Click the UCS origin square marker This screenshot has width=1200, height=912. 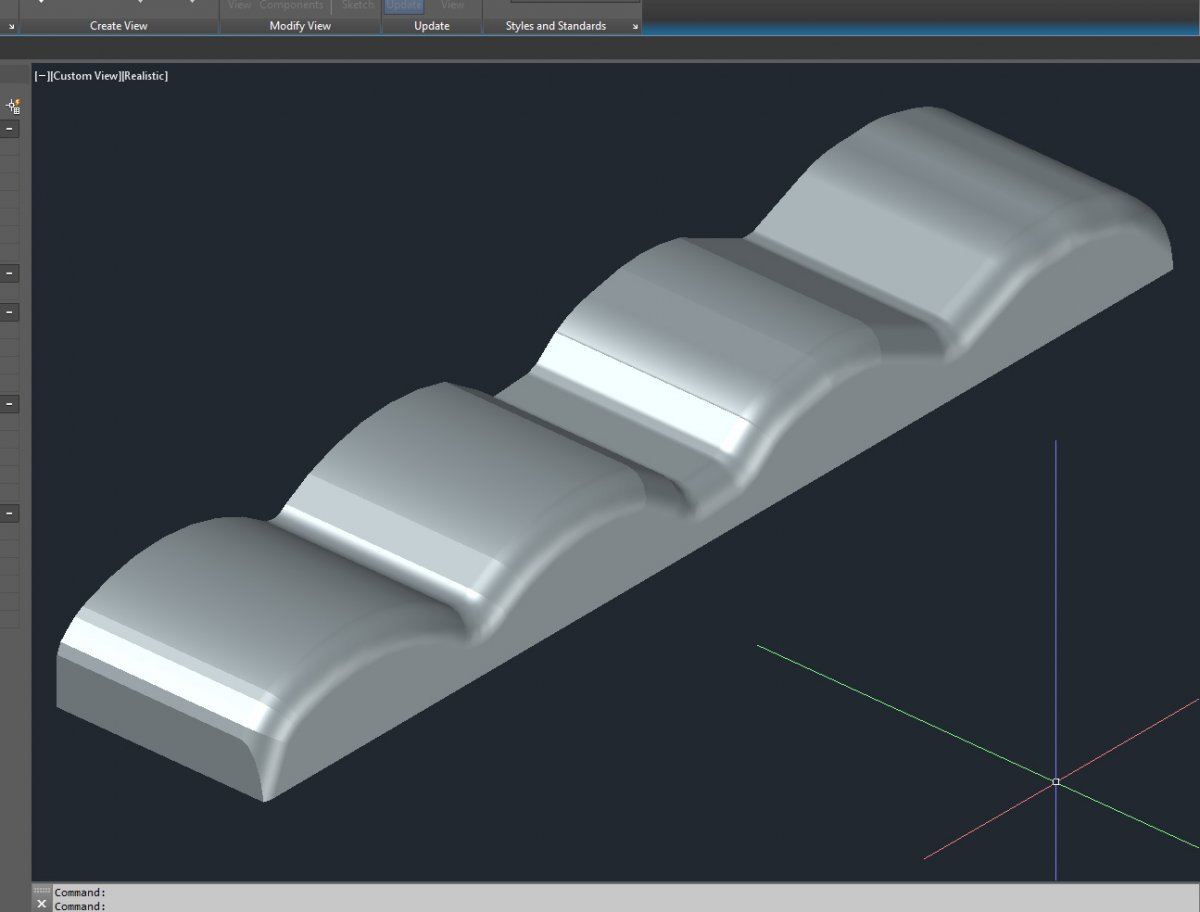pyautogui.click(x=1056, y=781)
